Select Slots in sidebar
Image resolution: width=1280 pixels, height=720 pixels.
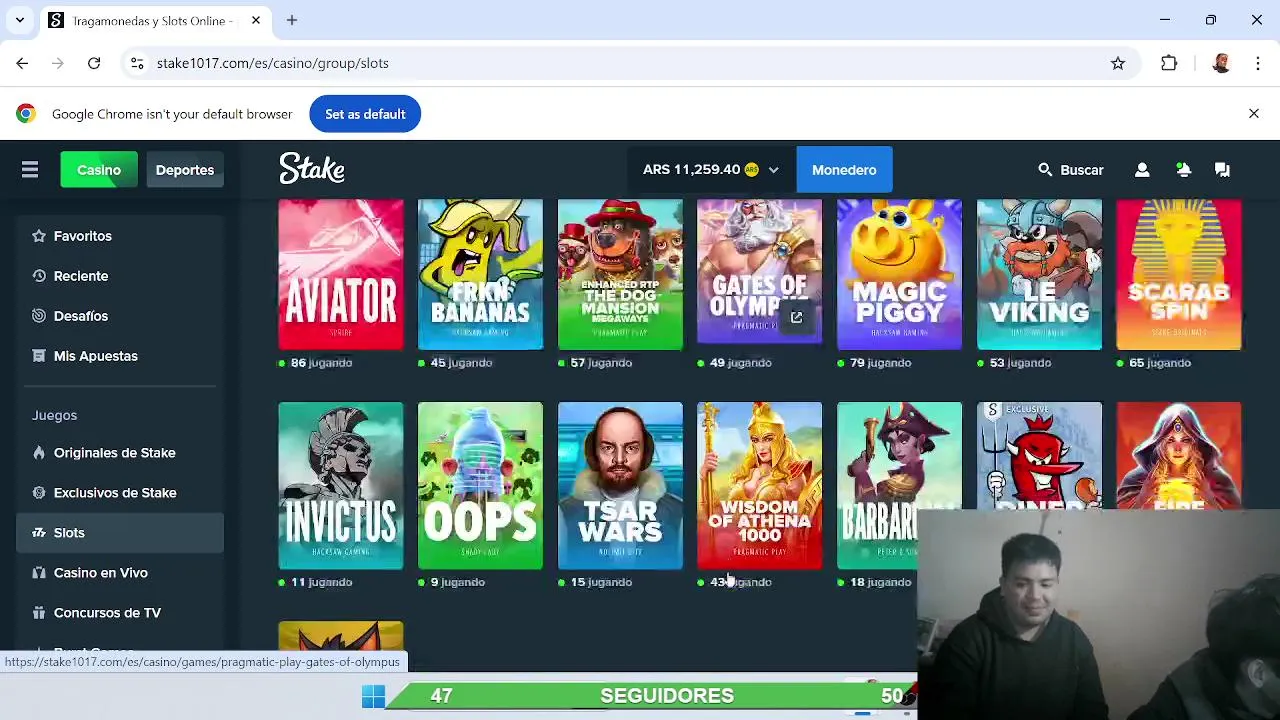(x=120, y=533)
